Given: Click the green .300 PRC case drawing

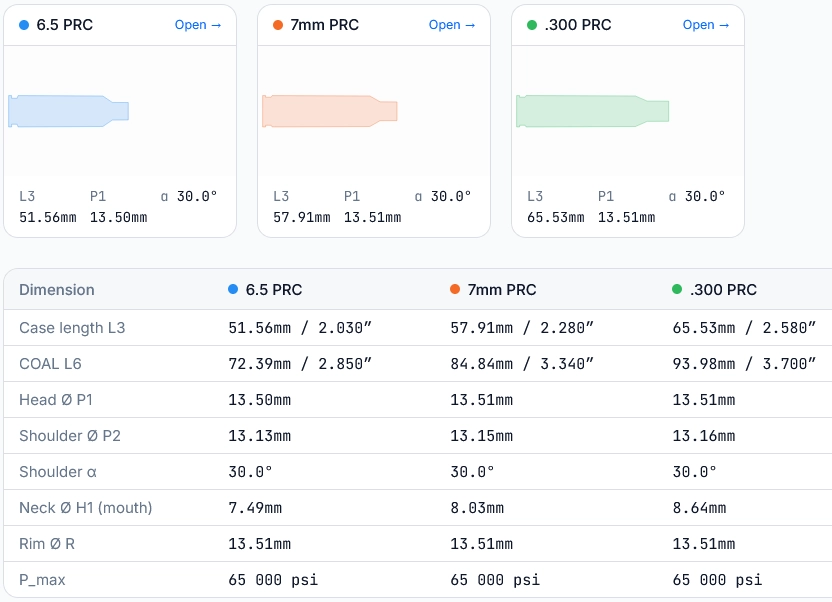Looking at the screenshot, I should (592, 111).
